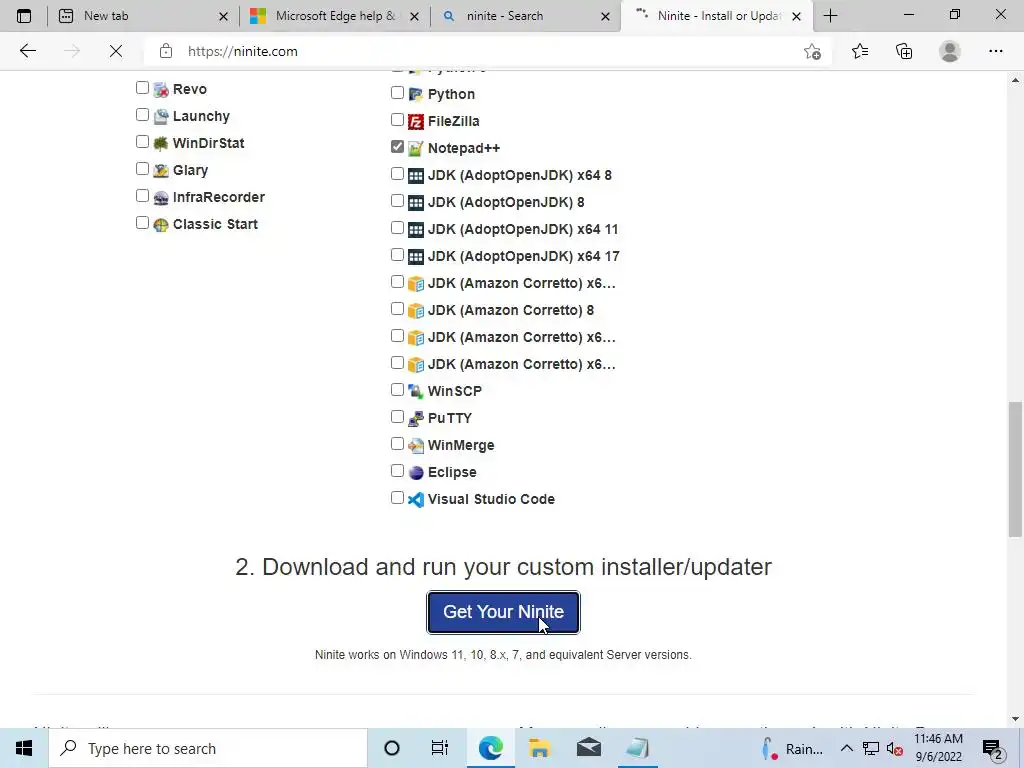Check the PuTTY checkbox
The width and height of the screenshot is (1024, 768).
[x=397, y=417]
